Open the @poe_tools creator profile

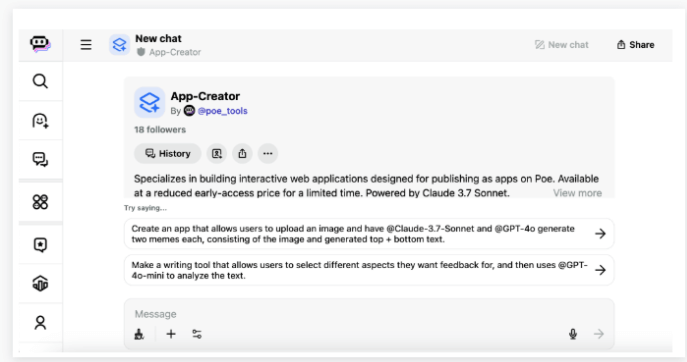click(x=222, y=111)
